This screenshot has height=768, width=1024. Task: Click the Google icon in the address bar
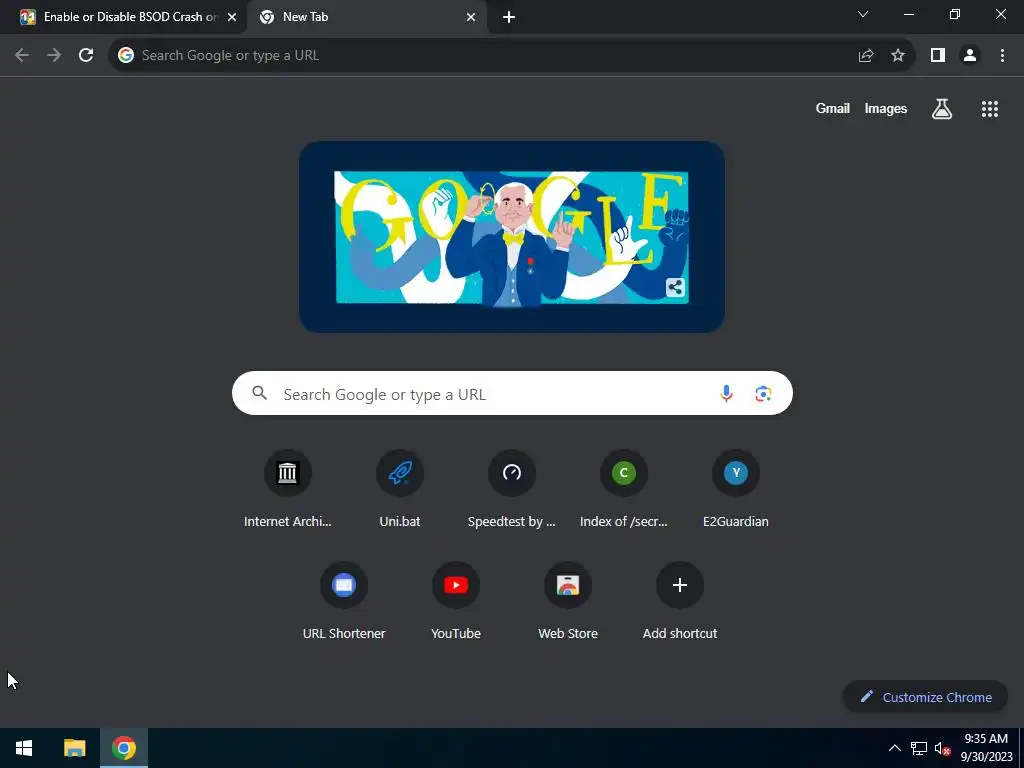pos(126,56)
